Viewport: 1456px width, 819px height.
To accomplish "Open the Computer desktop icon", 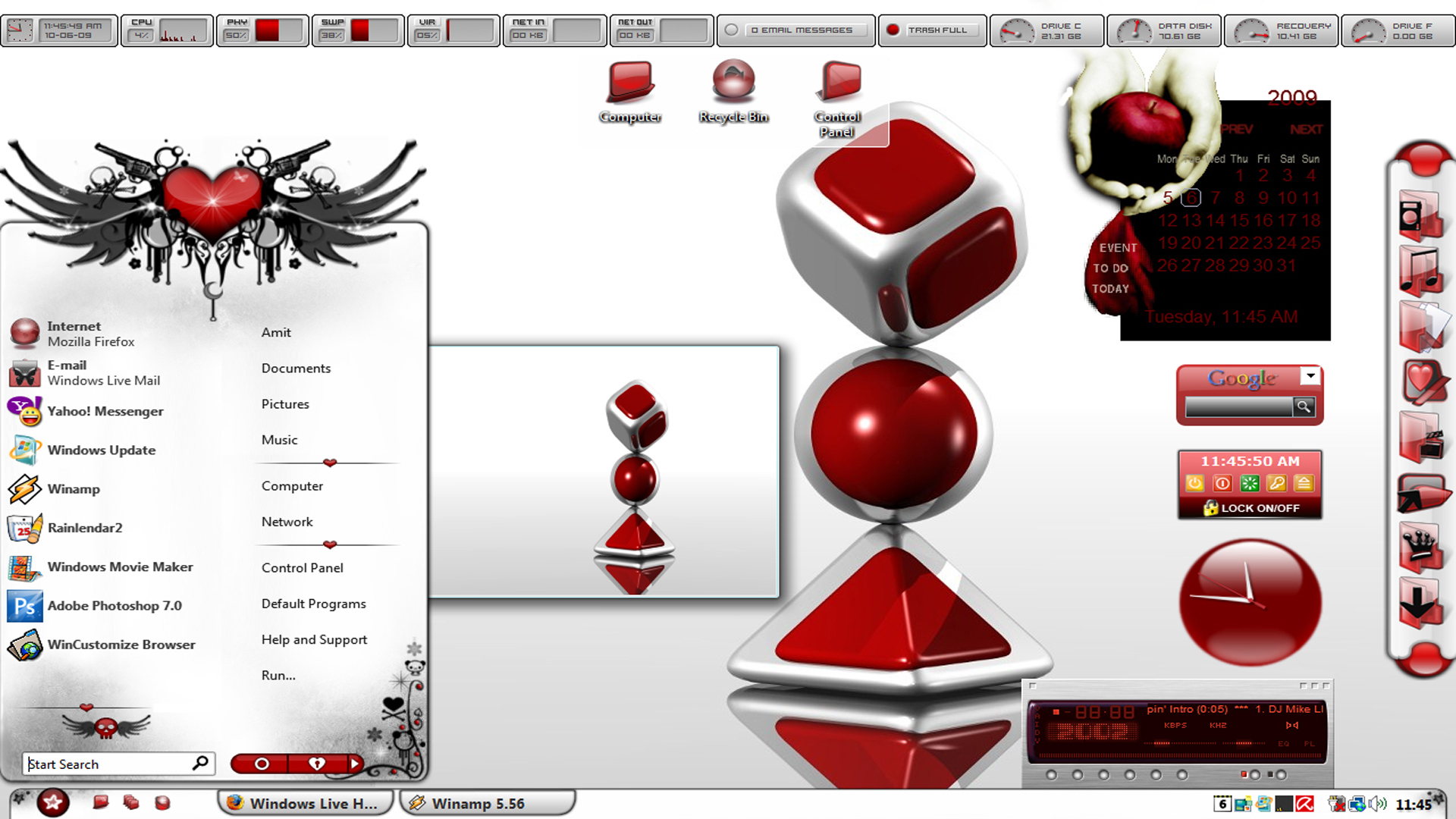I will (x=630, y=93).
